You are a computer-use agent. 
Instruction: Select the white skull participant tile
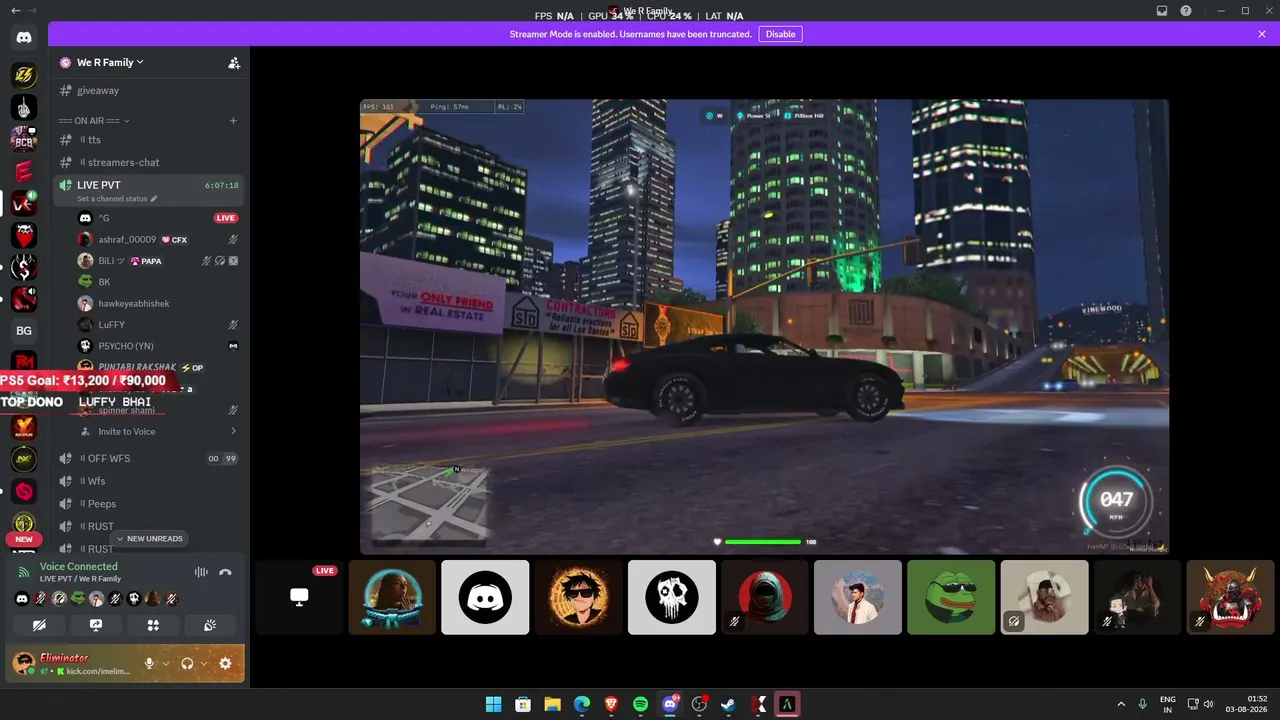click(672, 597)
